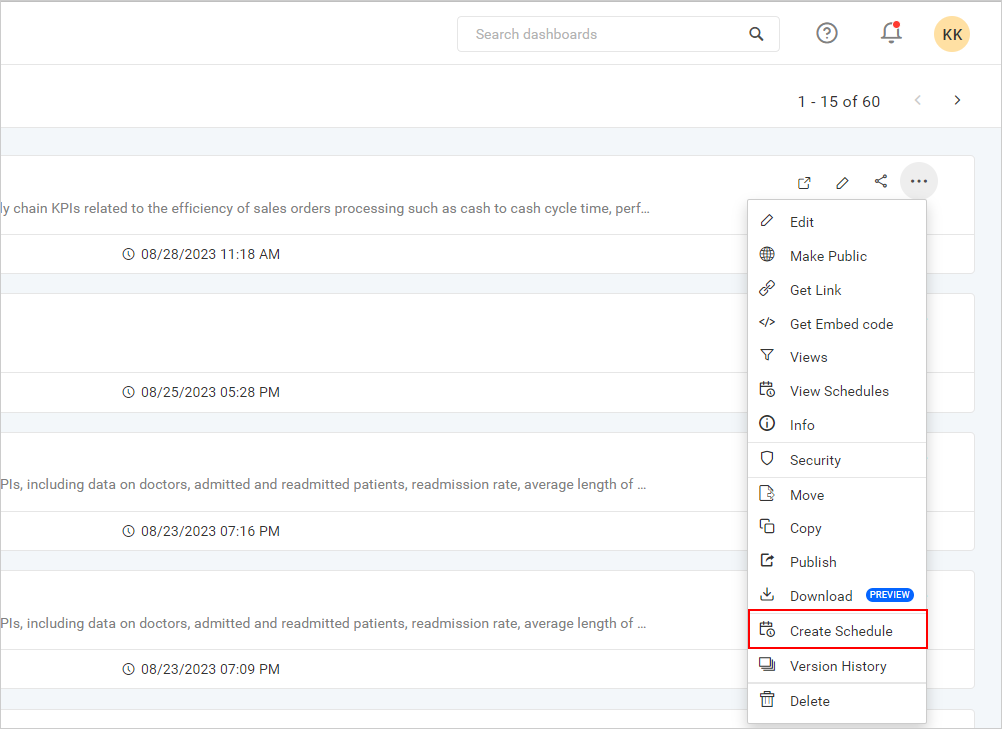This screenshot has width=1002, height=729.
Task: Select Get Embed code option
Action: pos(840,323)
